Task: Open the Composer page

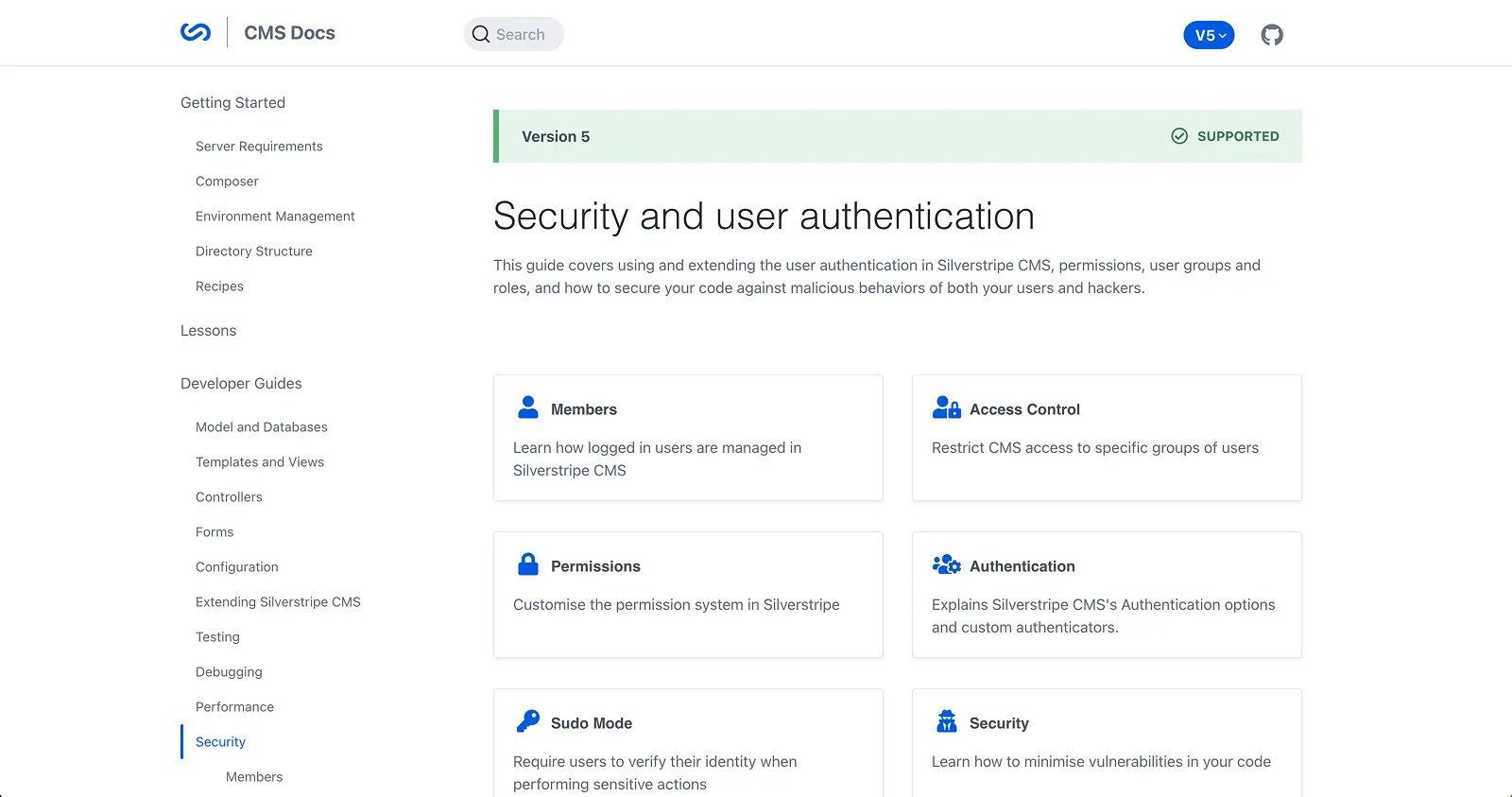Action: (x=227, y=182)
